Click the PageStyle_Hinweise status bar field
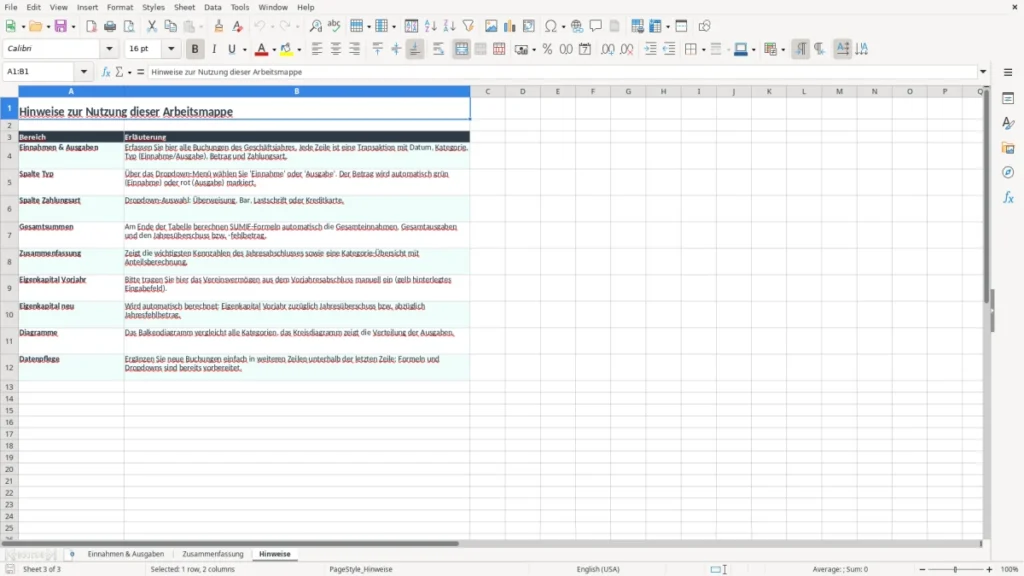The width and height of the screenshot is (1024, 576). 360,569
